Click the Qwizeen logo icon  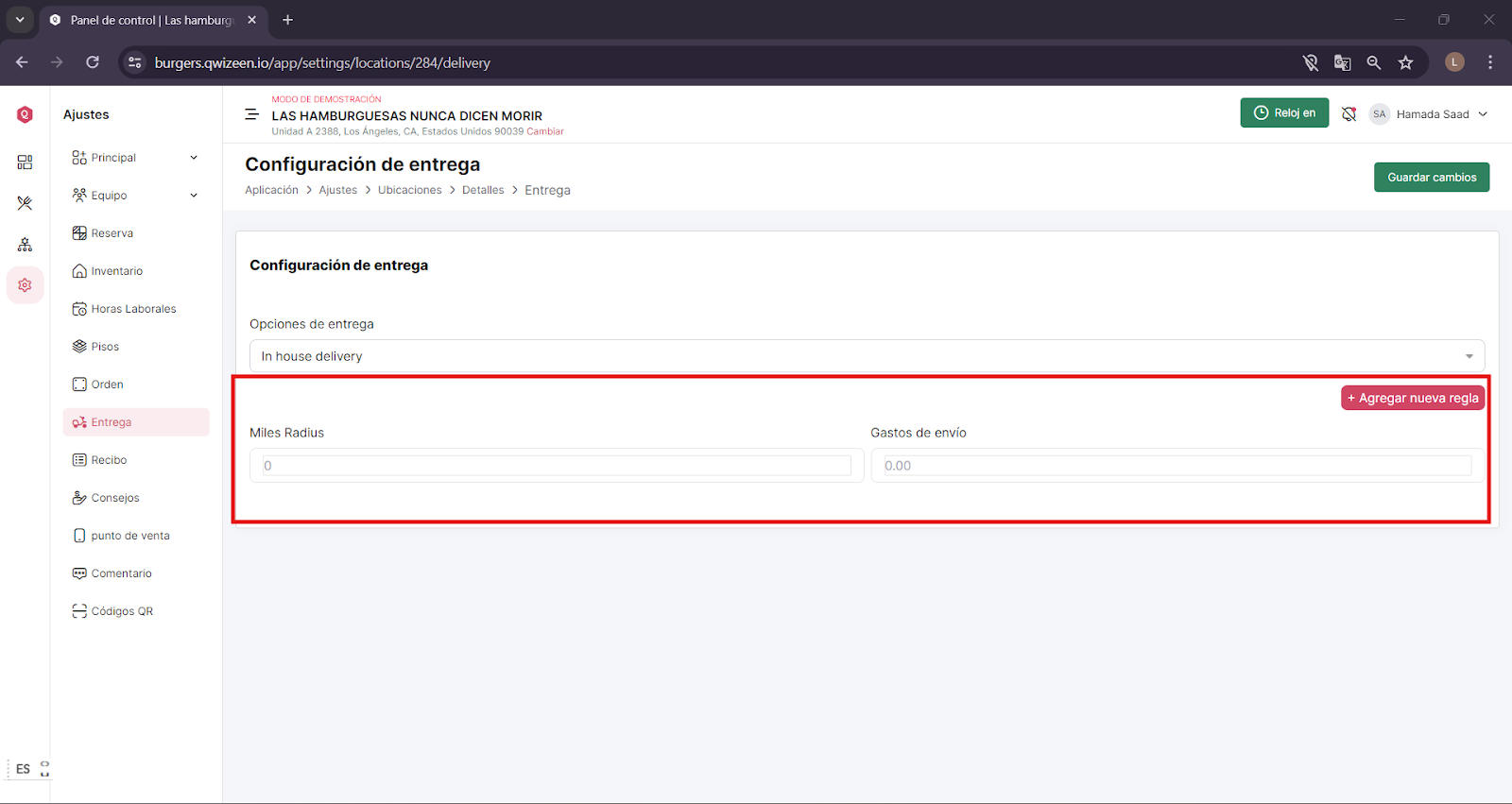[25, 114]
